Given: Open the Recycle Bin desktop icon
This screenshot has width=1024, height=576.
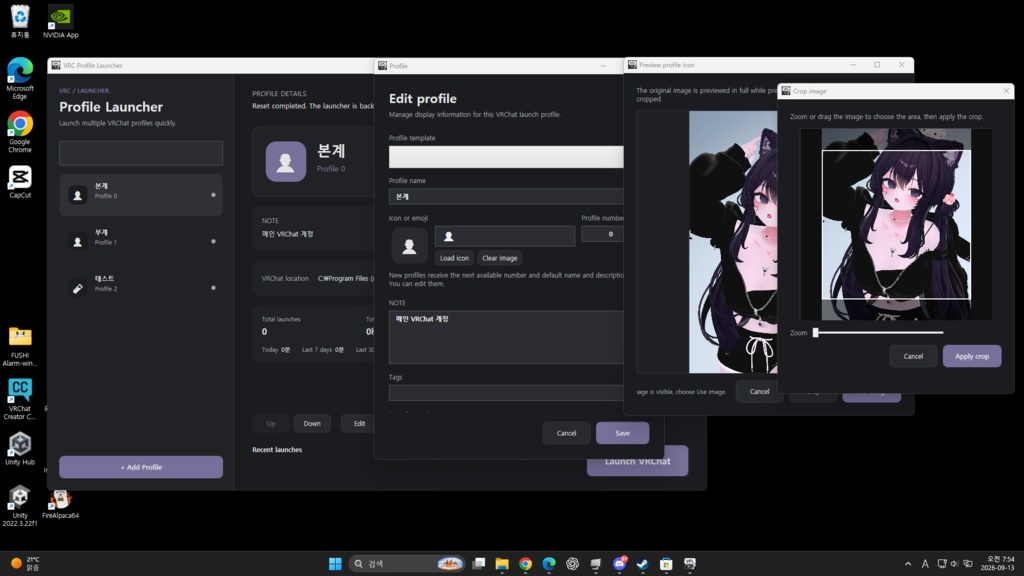Looking at the screenshot, I should coord(20,22).
